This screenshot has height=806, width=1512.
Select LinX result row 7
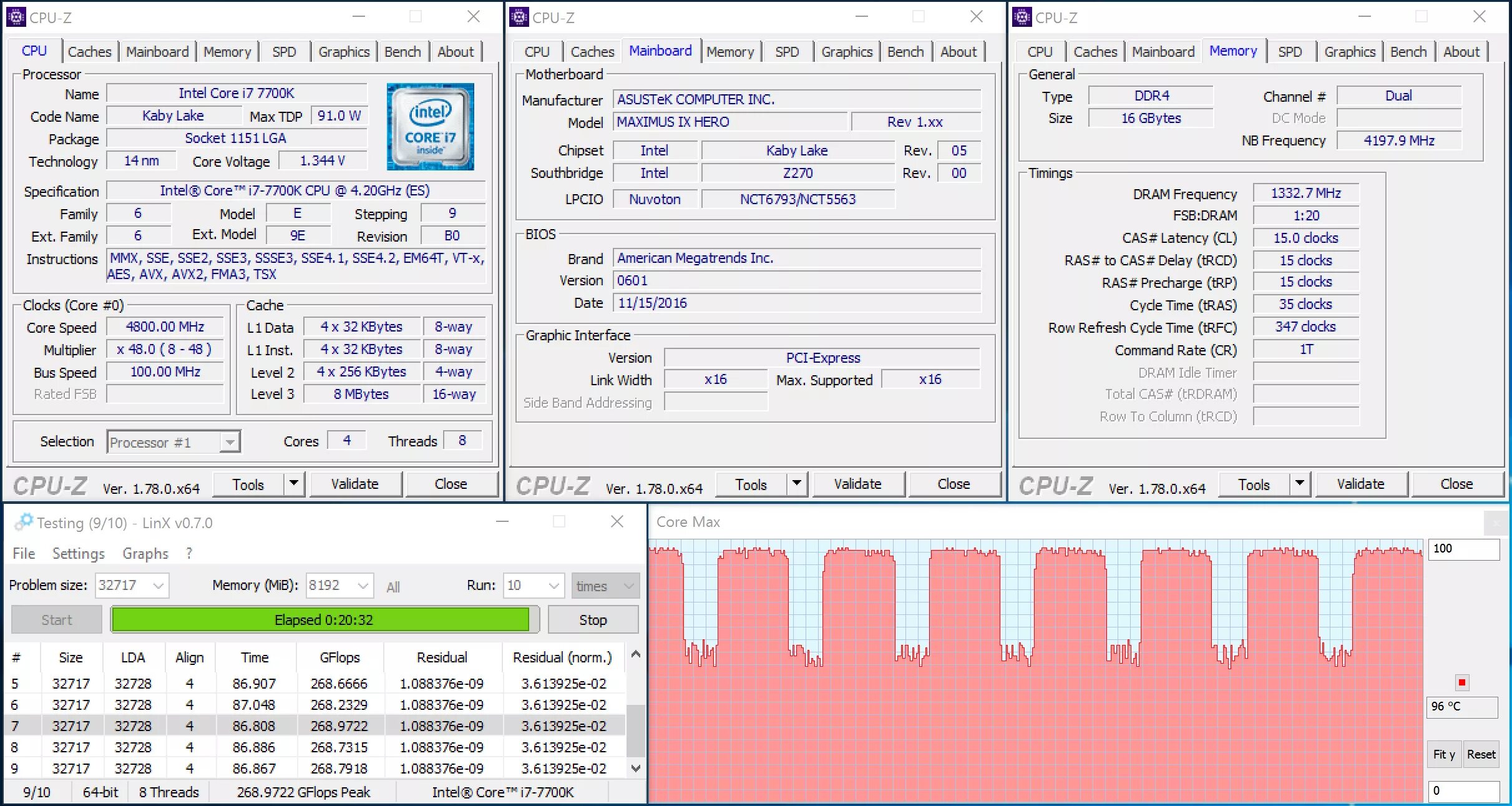tap(315, 726)
